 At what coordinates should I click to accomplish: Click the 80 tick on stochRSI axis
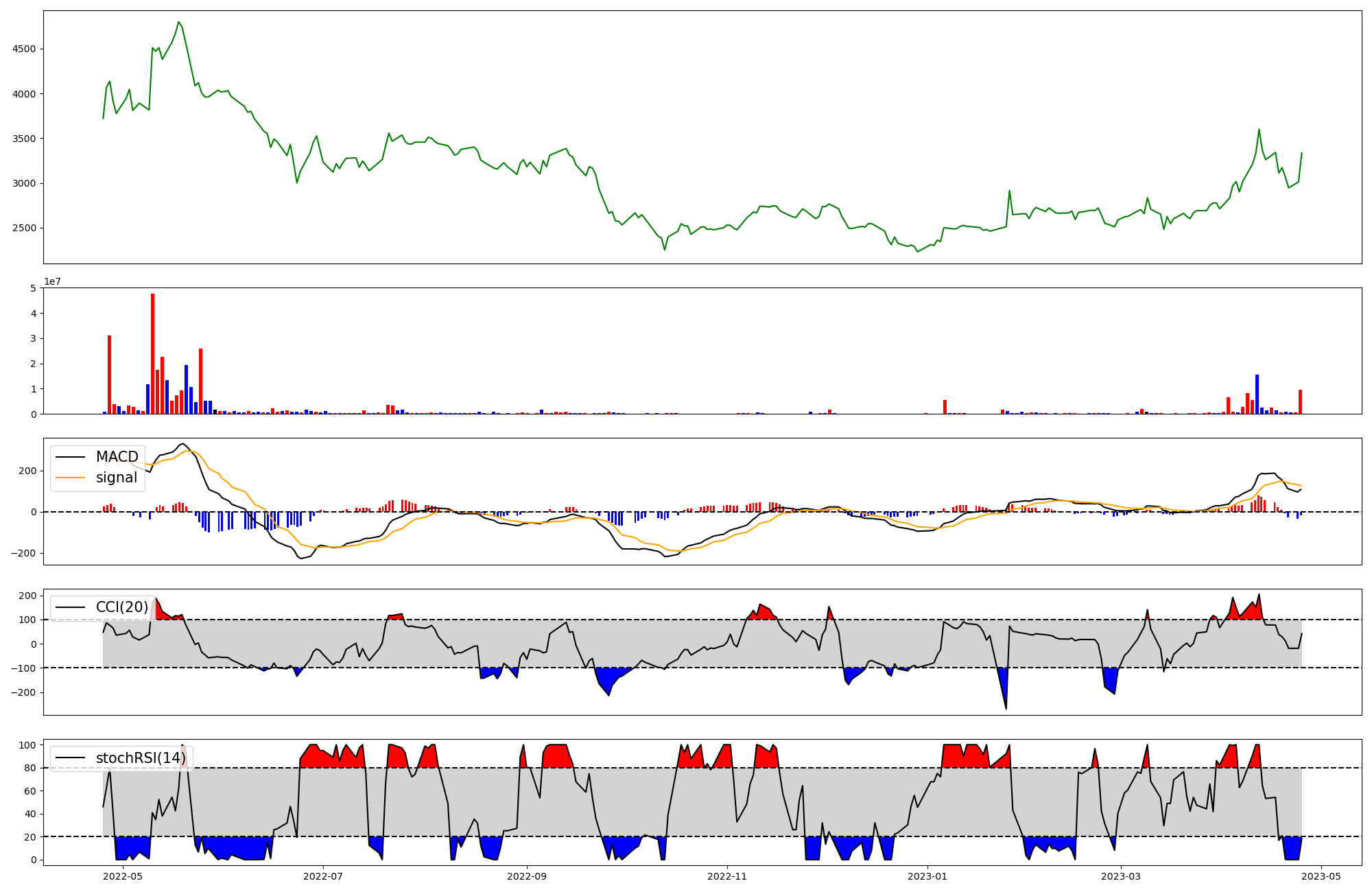(30, 768)
